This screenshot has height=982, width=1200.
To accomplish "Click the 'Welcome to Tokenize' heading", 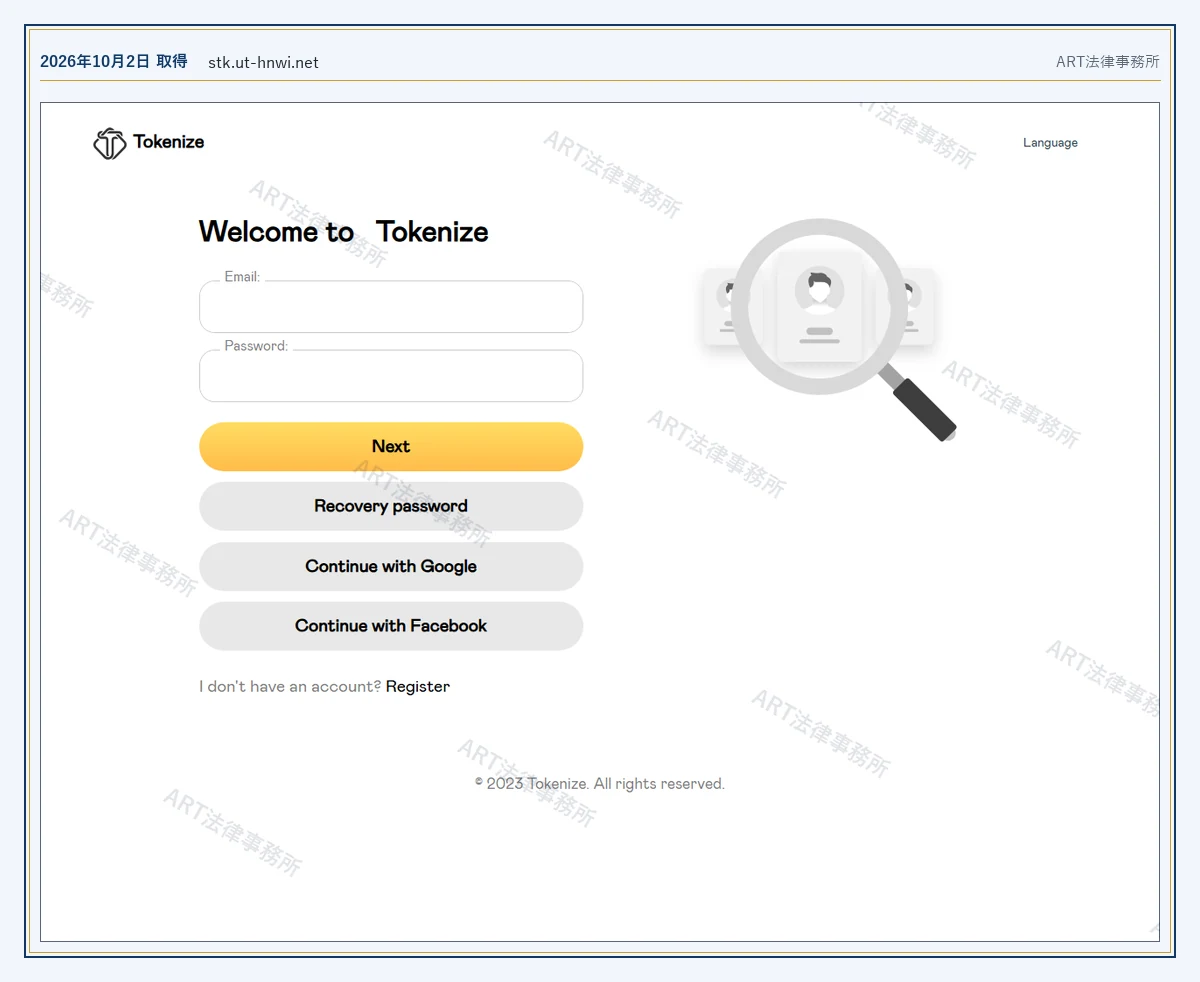I will pos(344,232).
